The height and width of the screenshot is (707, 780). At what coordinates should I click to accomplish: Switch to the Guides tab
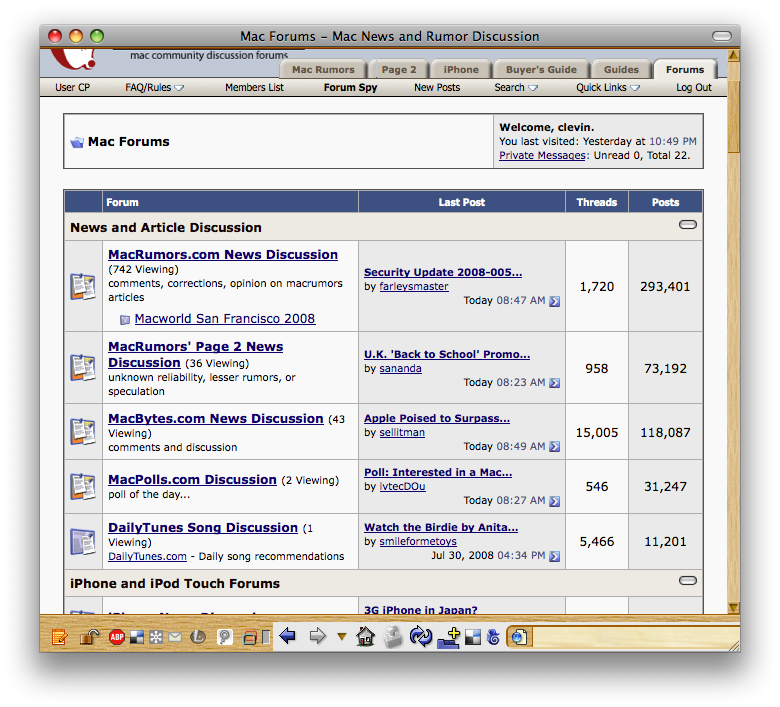(621, 70)
